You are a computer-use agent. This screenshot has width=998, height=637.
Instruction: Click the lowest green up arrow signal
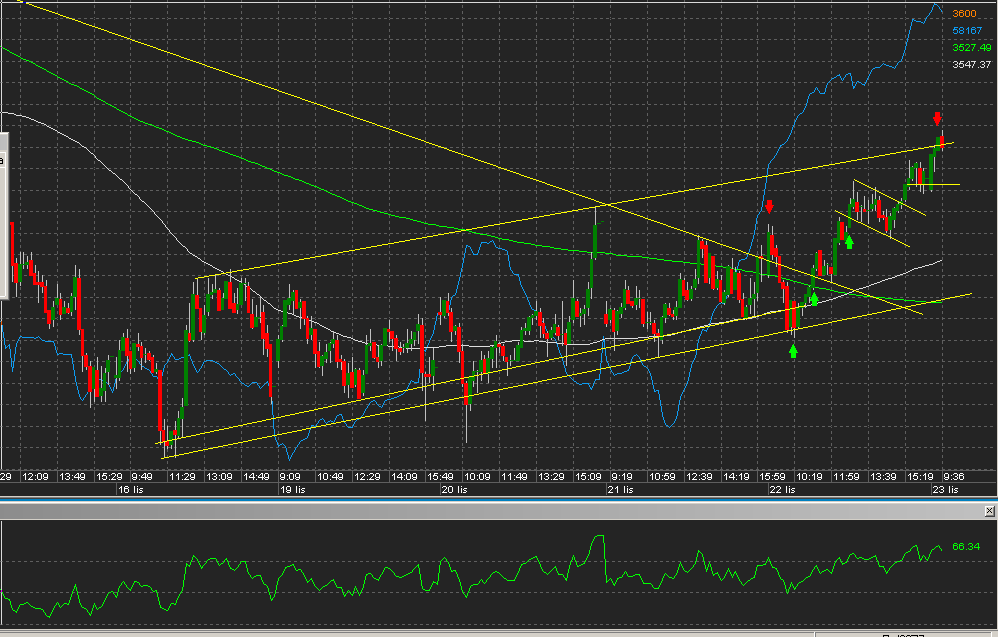793,350
